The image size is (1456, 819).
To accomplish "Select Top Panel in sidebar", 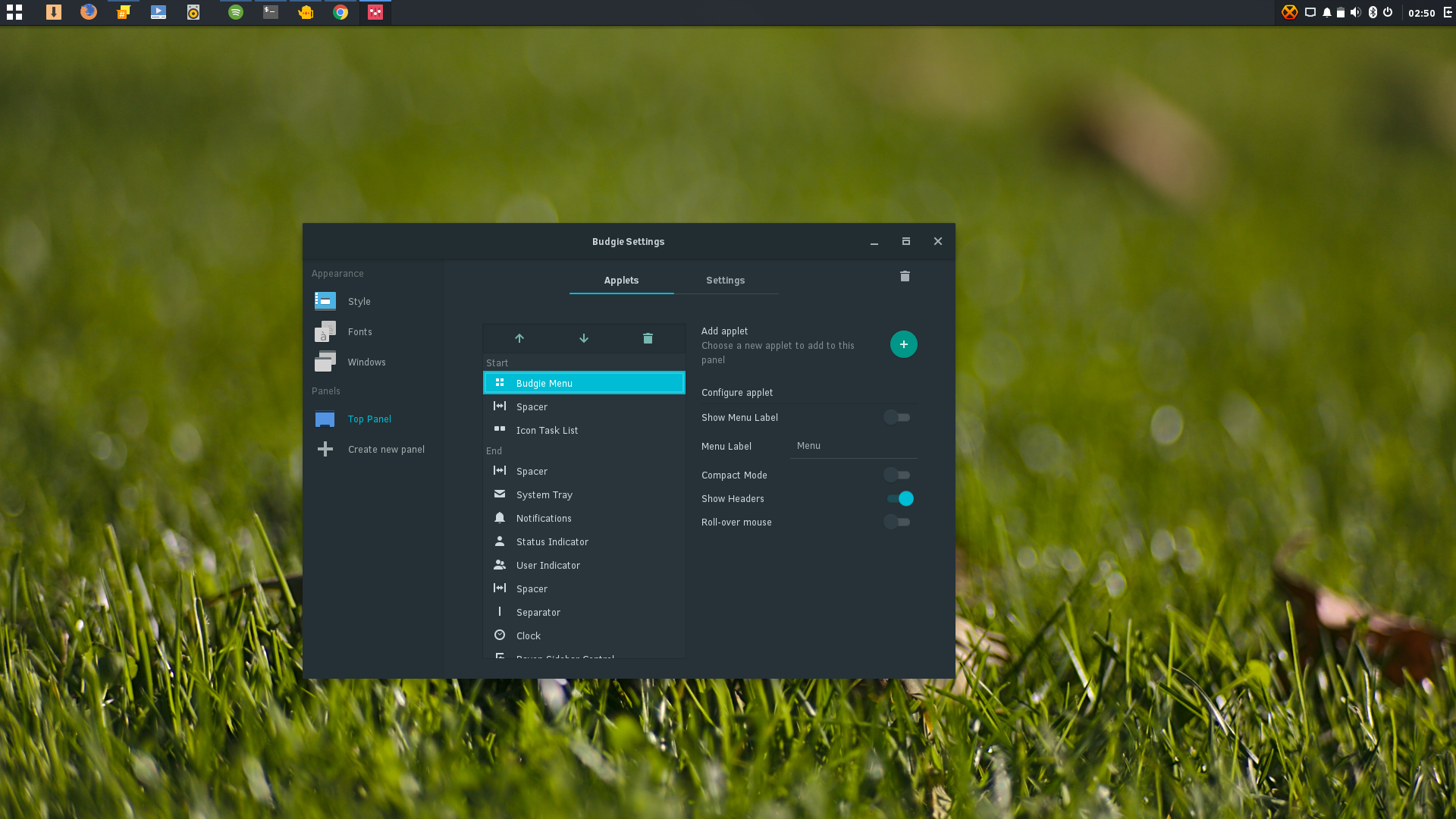I will (x=373, y=419).
